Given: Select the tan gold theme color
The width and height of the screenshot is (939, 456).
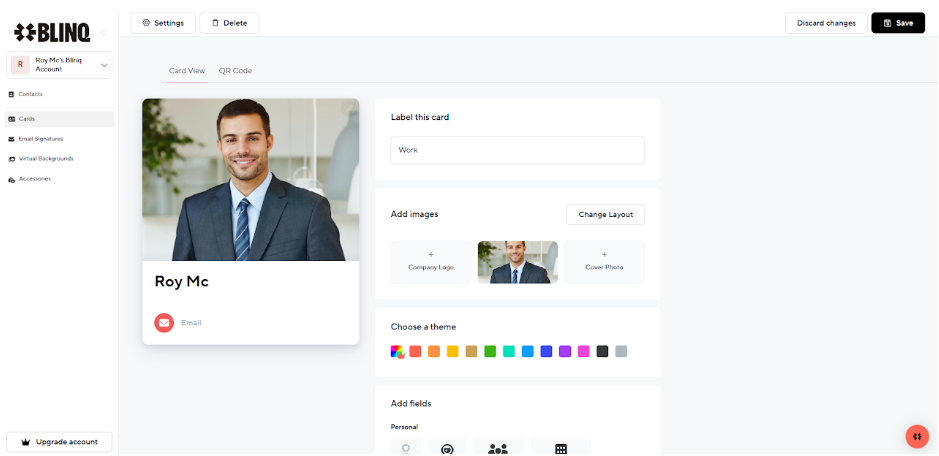Looking at the screenshot, I should 471,351.
